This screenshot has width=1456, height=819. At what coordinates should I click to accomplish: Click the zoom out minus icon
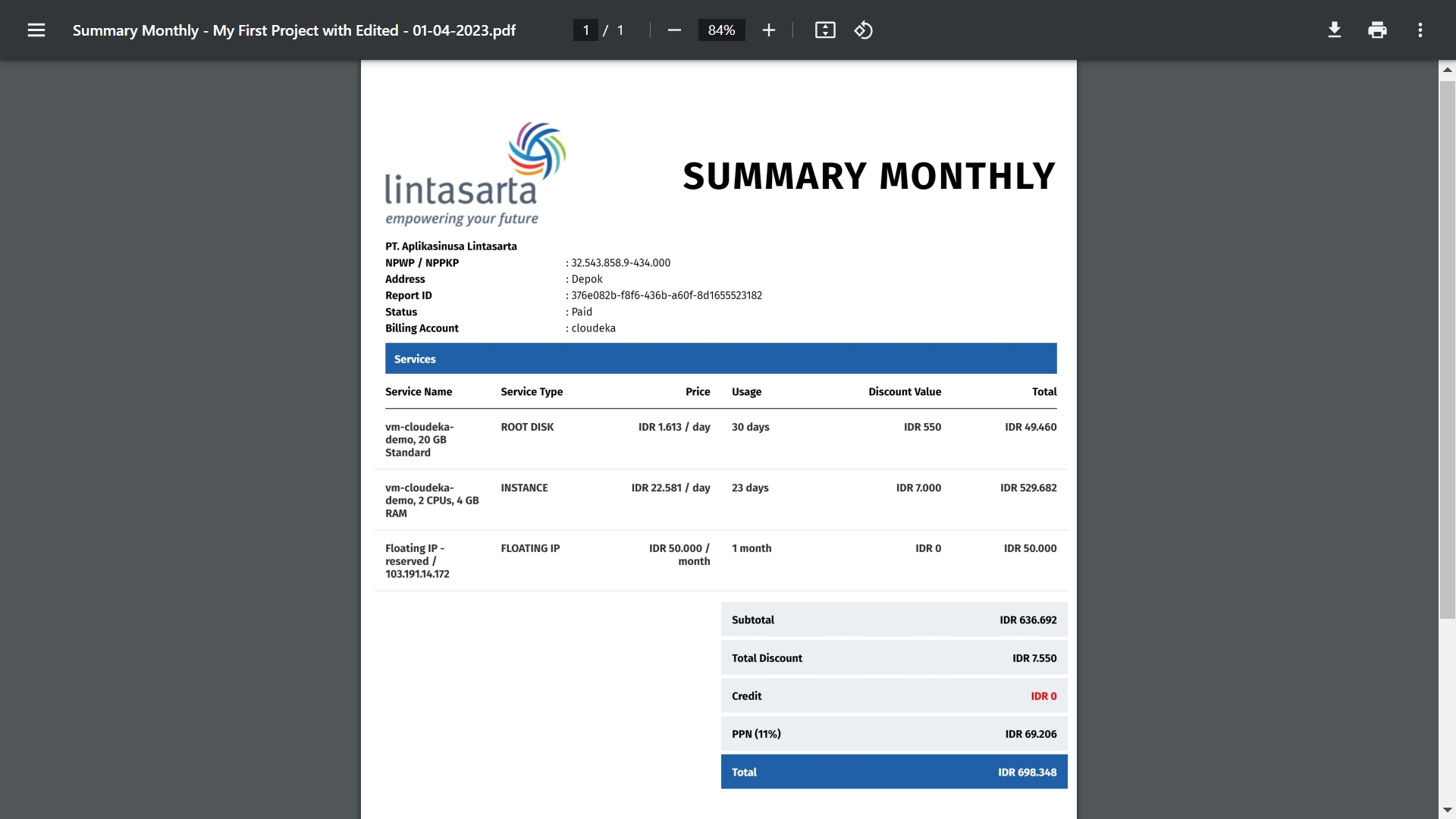click(674, 30)
